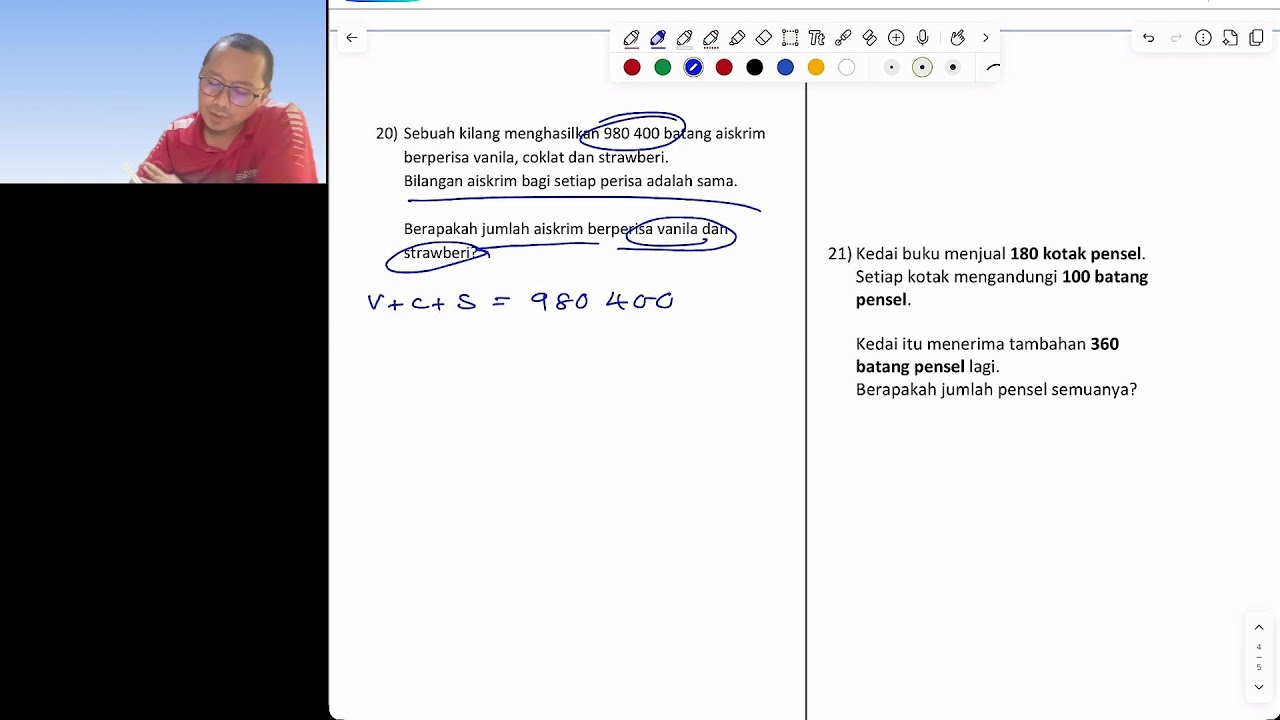Click the redo arrow
Screen dimensions: 1280x720
click(x=1176, y=38)
